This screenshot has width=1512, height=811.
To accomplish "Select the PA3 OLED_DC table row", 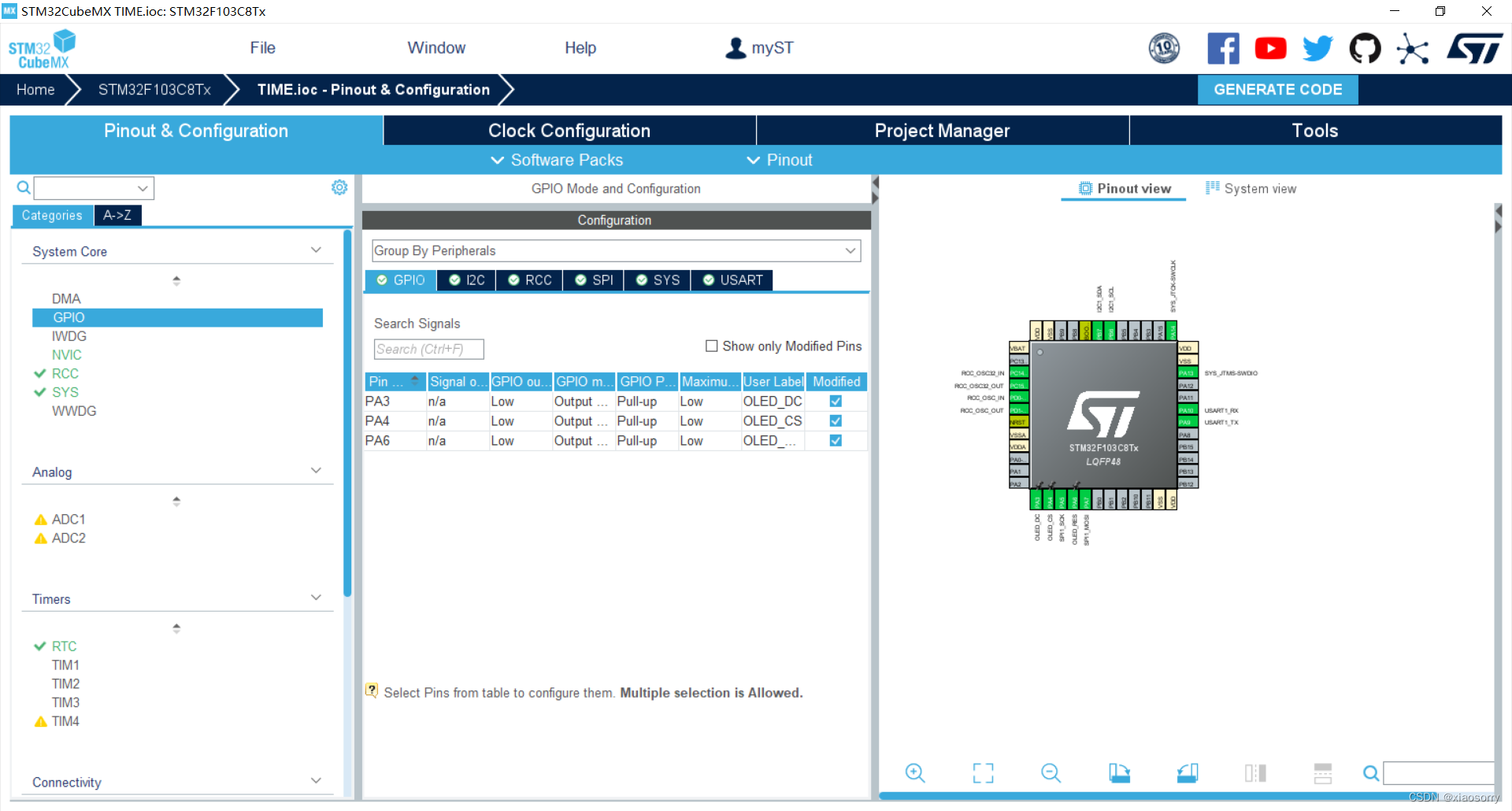I will coord(616,401).
